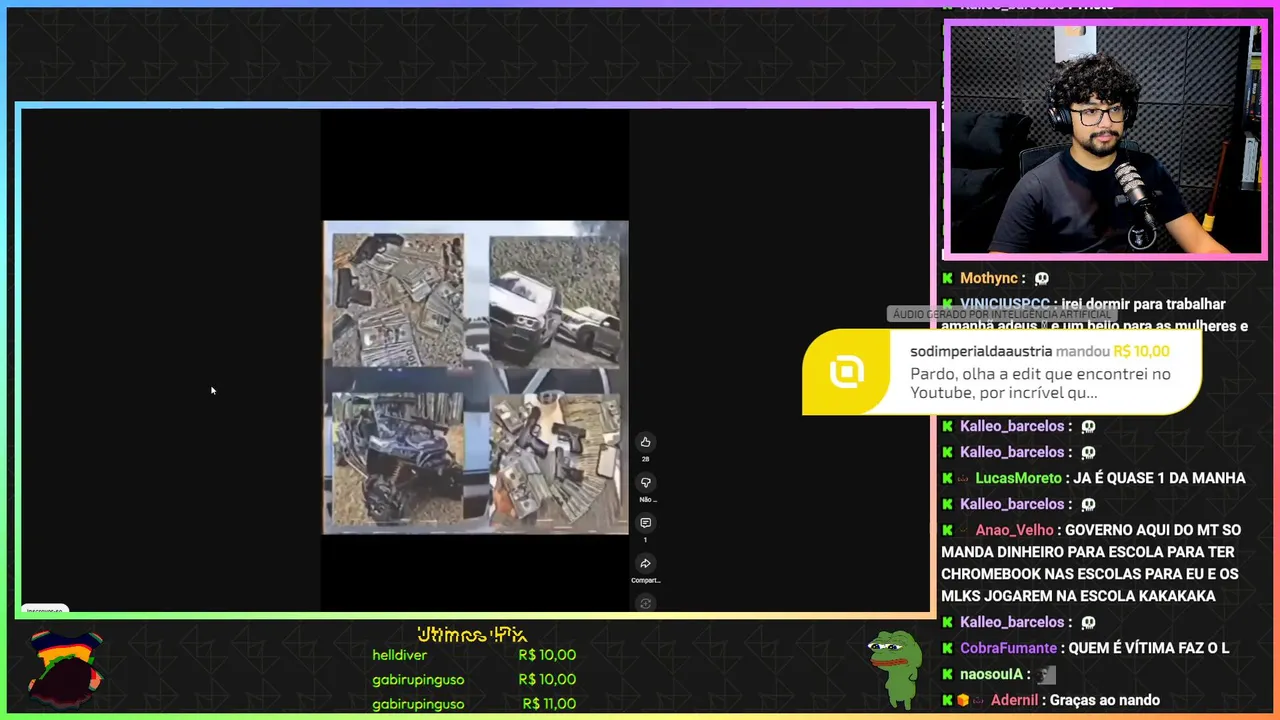1280x720 pixels.
Task: Open Adernil chat username
Action: tap(1014, 700)
